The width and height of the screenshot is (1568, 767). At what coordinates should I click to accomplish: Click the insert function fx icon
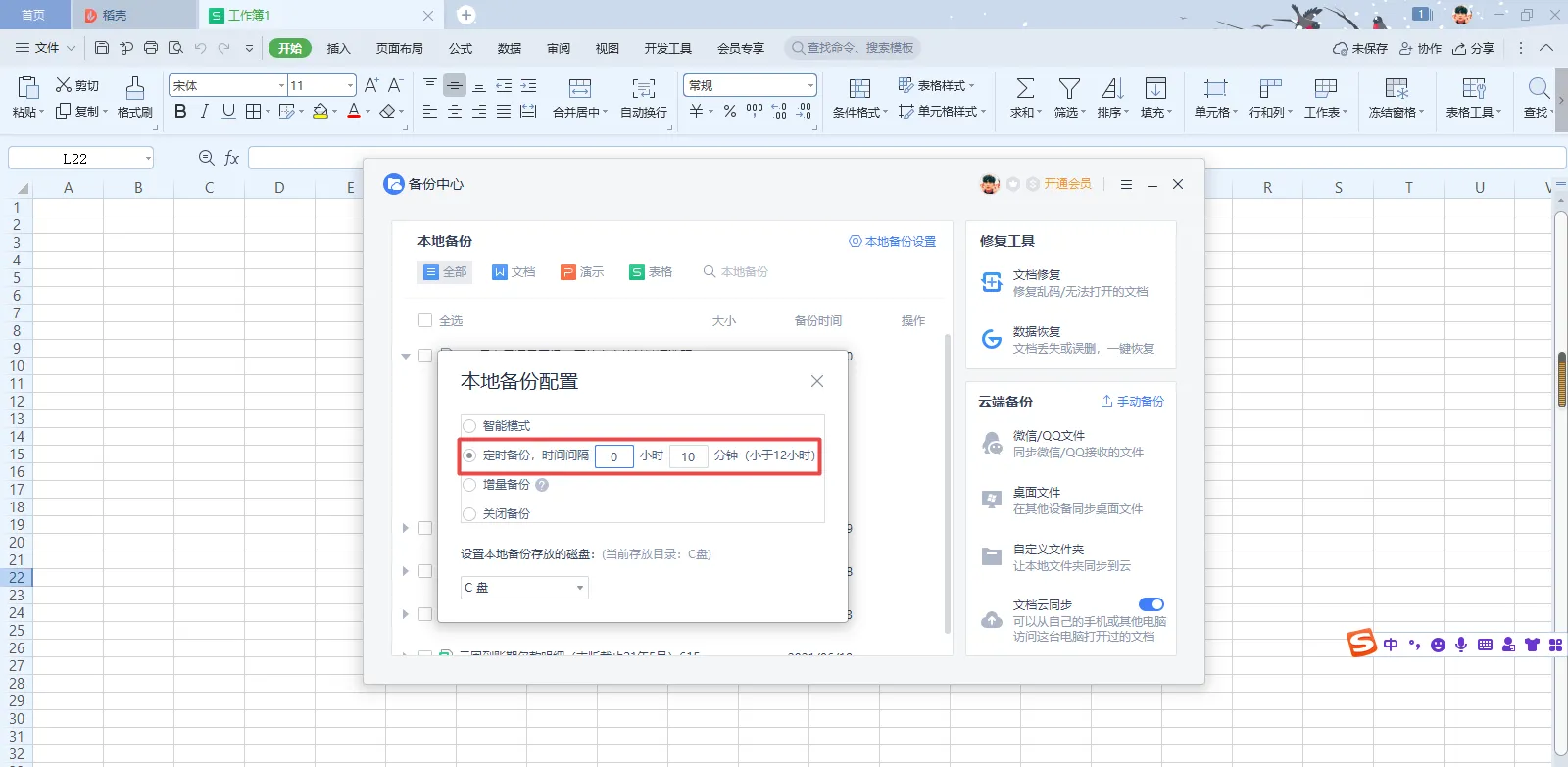click(x=232, y=158)
